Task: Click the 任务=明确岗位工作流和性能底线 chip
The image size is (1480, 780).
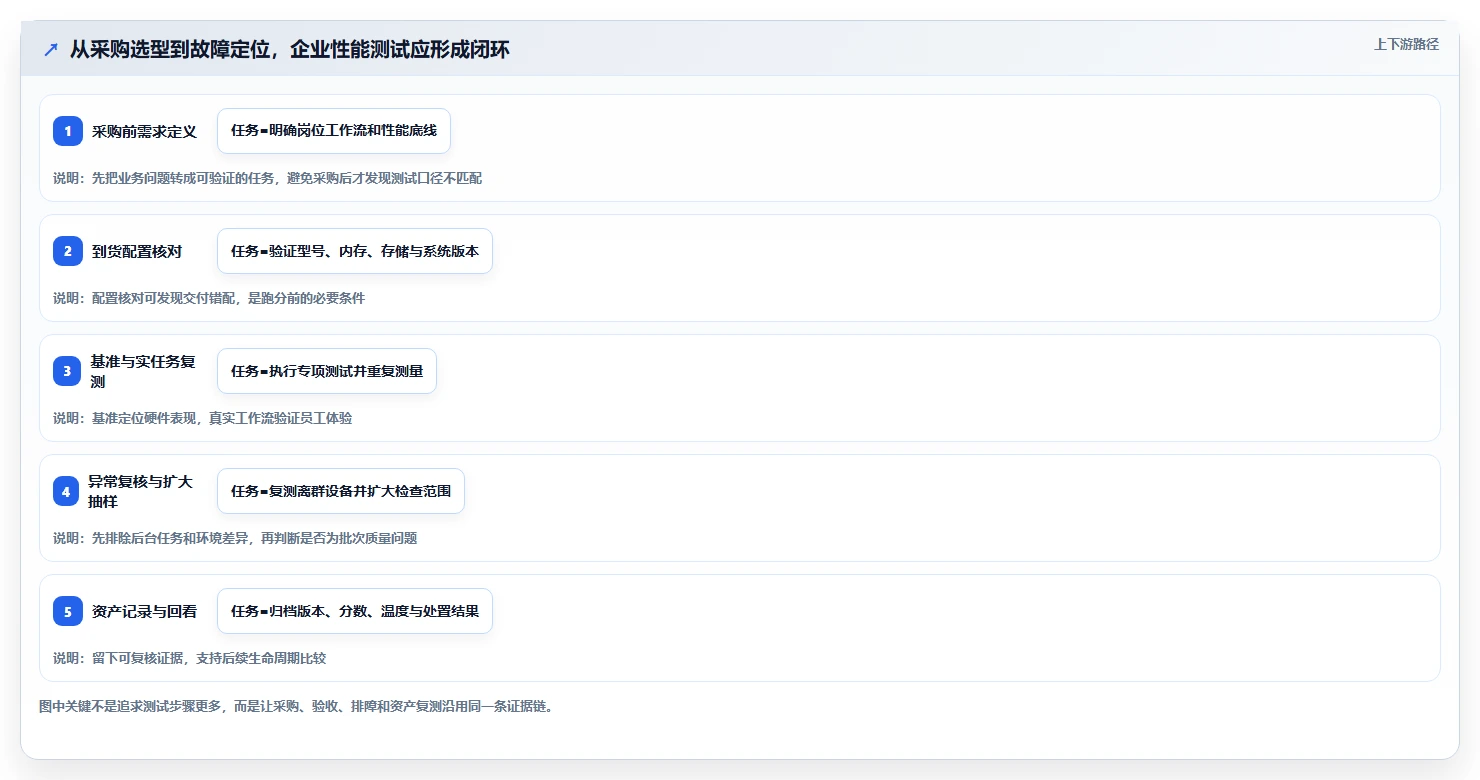Action: coord(334,131)
